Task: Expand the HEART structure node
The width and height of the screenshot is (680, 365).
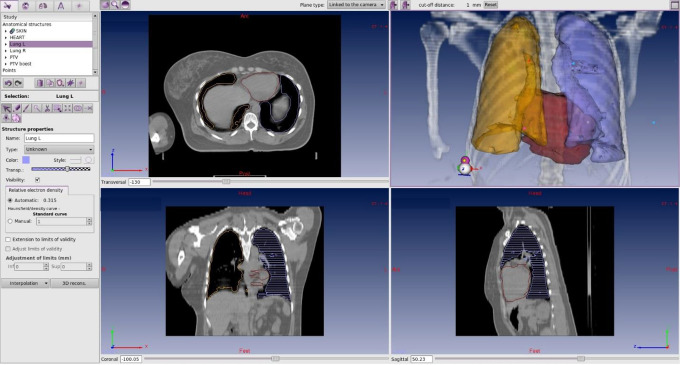Action: pos(6,38)
